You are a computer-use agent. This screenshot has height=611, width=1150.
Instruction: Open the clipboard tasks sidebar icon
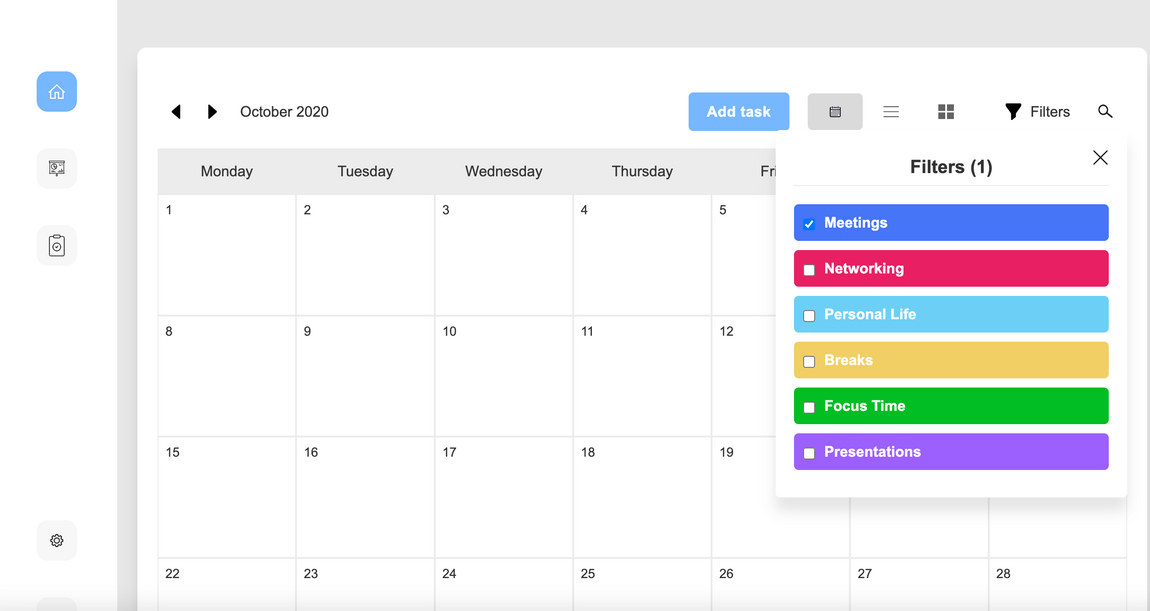[56, 245]
